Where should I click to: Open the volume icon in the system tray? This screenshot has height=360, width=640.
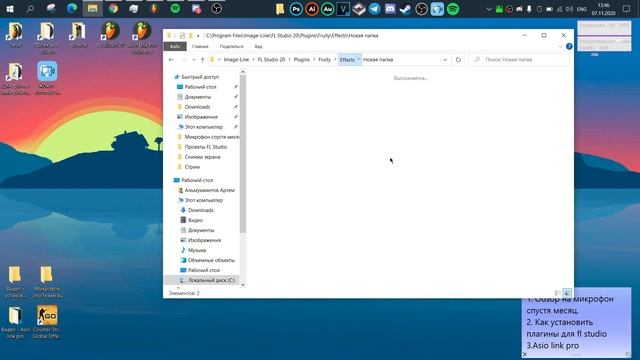pyautogui.click(x=569, y=9)
